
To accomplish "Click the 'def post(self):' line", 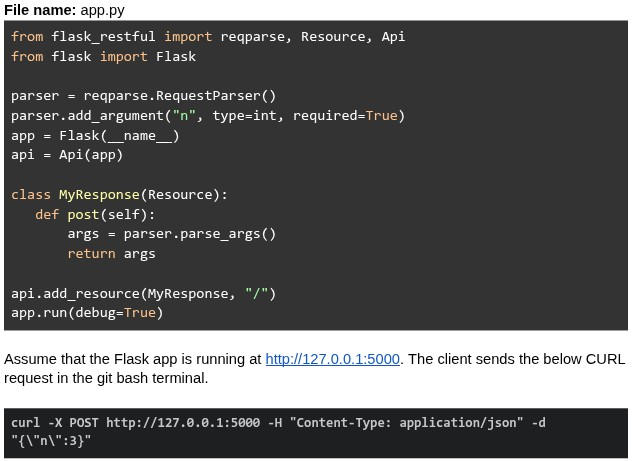I will (x=95, y=214).
